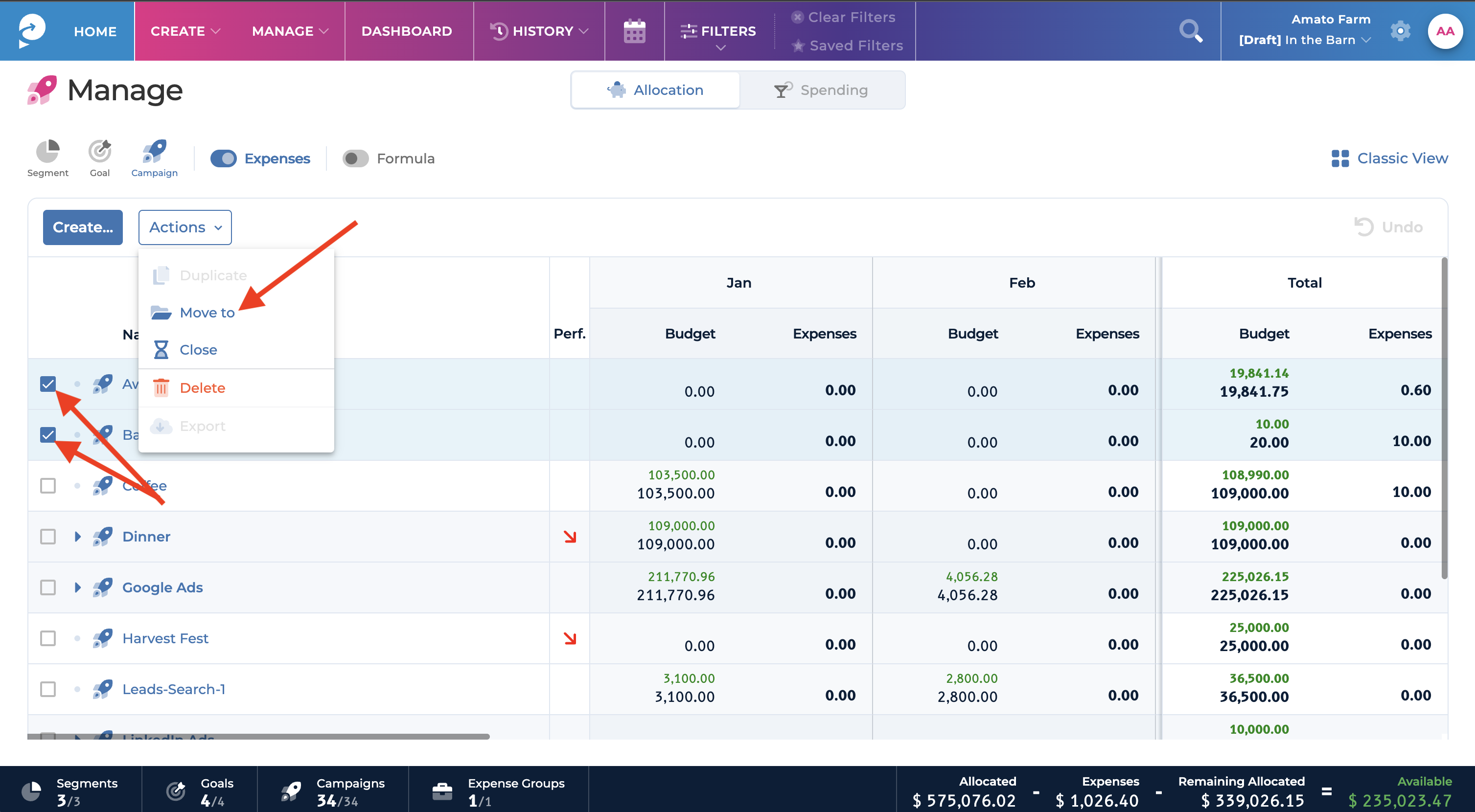
Task: Click the rocket icon for Google Ads
Action: coord(102,587)
